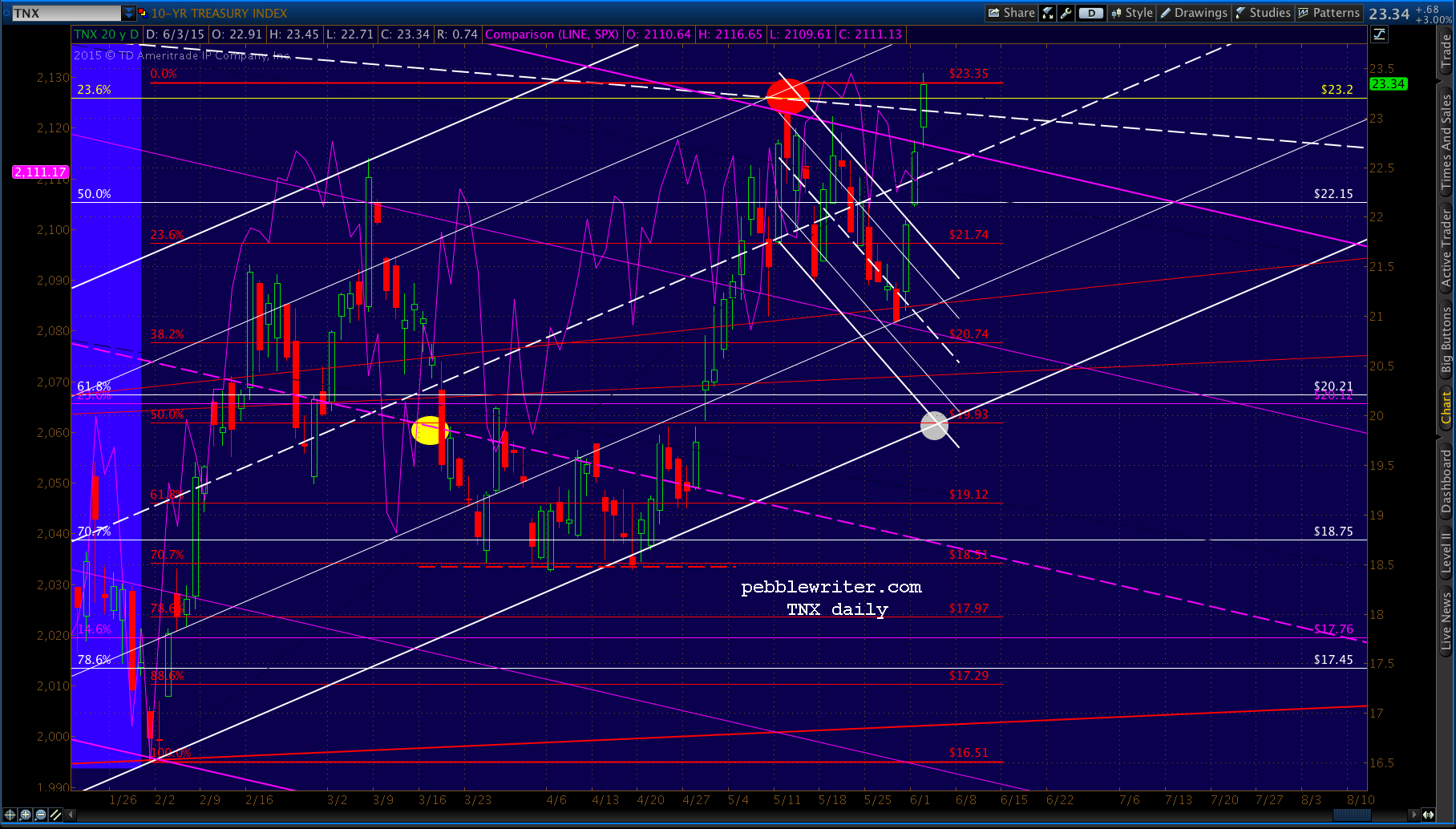Click the $22.15 white level label
This screenshot has height=829, width=1456.
[1333, 194]
